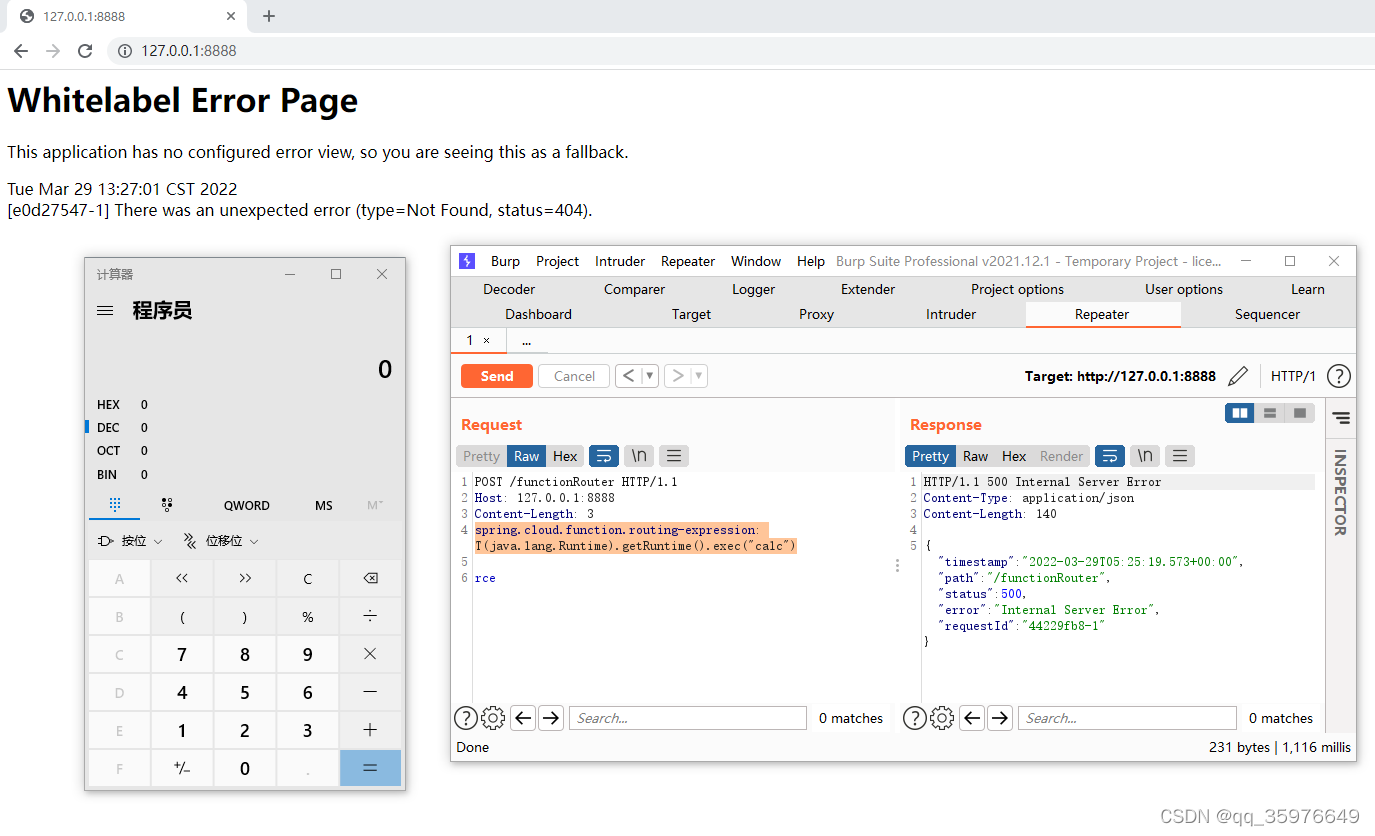Viewport: 1375px width, 836px height.
Task: Click the pencil icon to edit target
Action: (x=1238, y=376)
